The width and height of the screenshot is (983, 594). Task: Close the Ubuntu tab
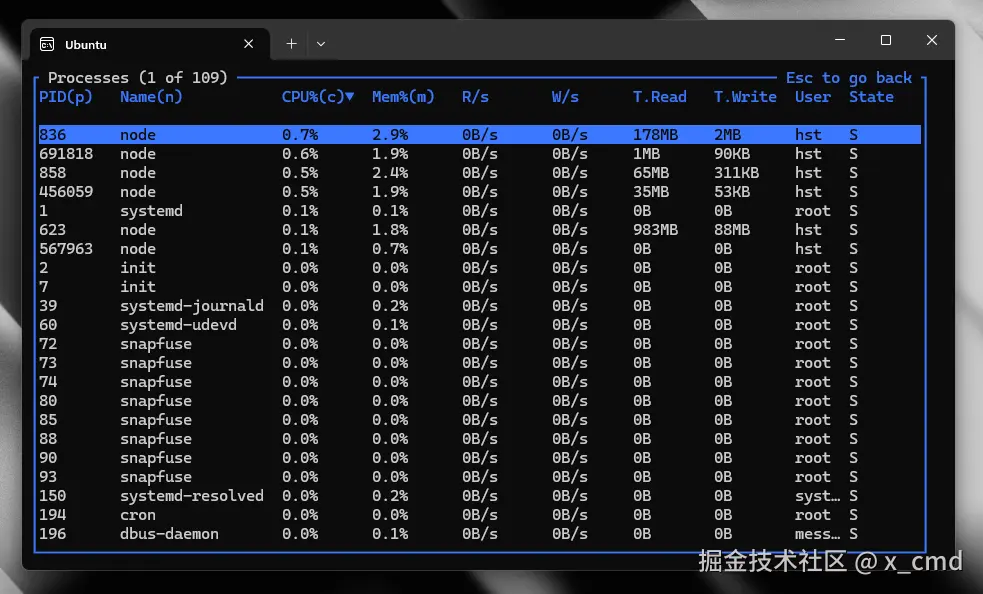pyautogui.click(x=248, y=44)
